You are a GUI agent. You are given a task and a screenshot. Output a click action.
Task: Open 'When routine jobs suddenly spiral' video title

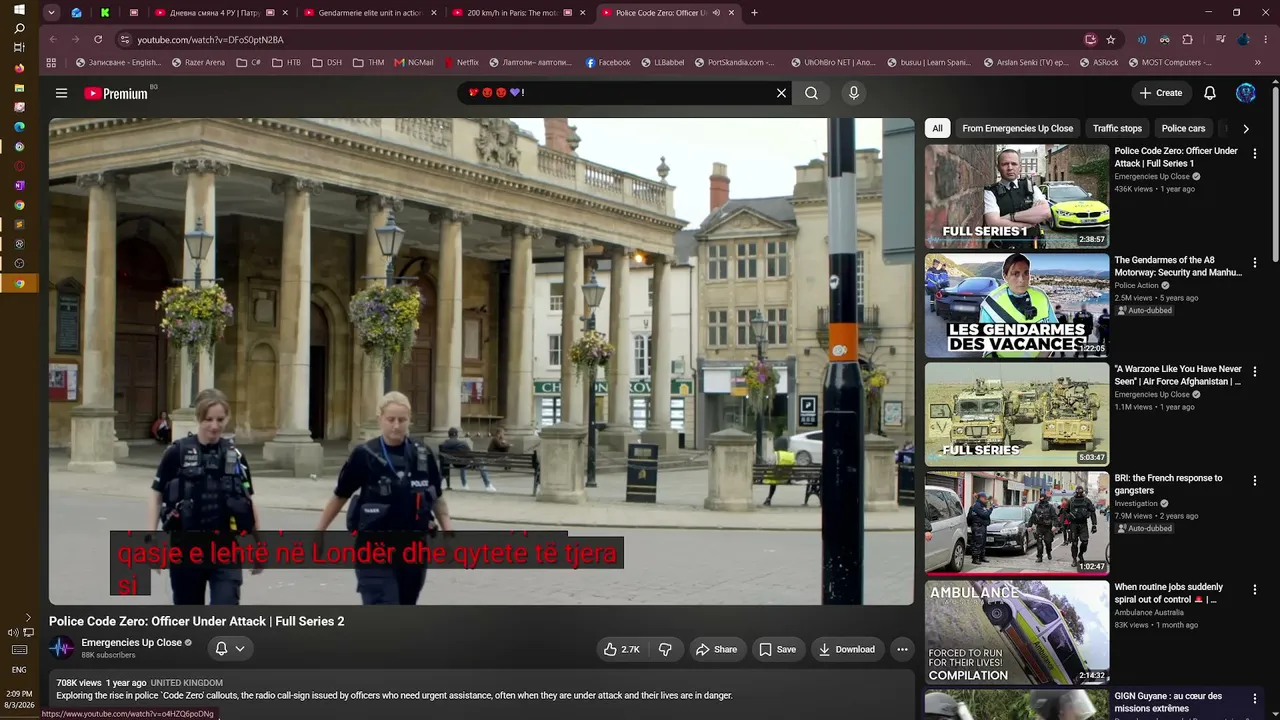1168,593
